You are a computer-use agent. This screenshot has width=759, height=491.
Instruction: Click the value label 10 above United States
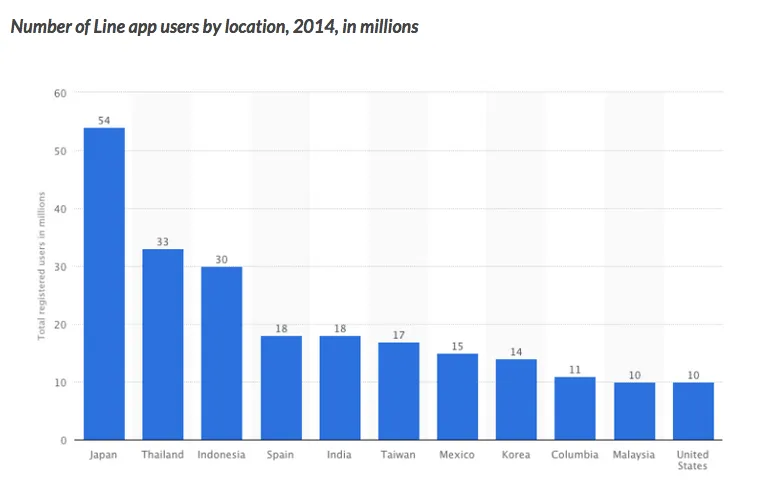[693, 375]
